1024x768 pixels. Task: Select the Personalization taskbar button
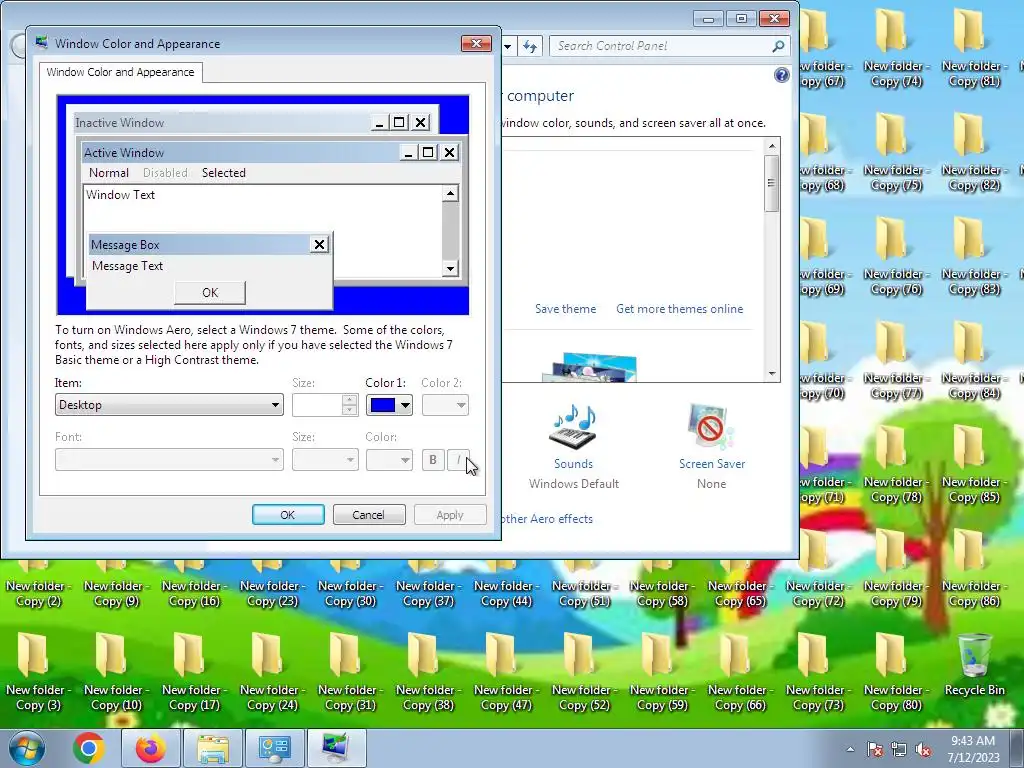[x=336, y=748]
